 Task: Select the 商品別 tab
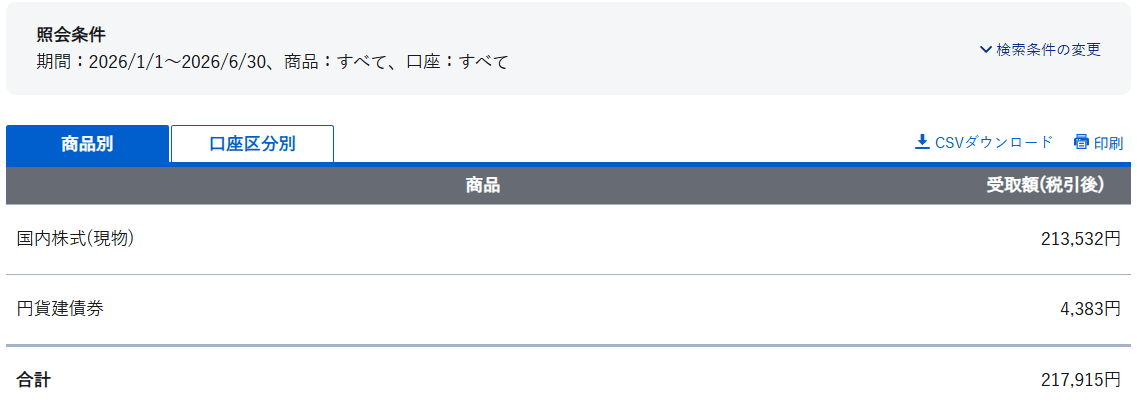coord(87,144)
